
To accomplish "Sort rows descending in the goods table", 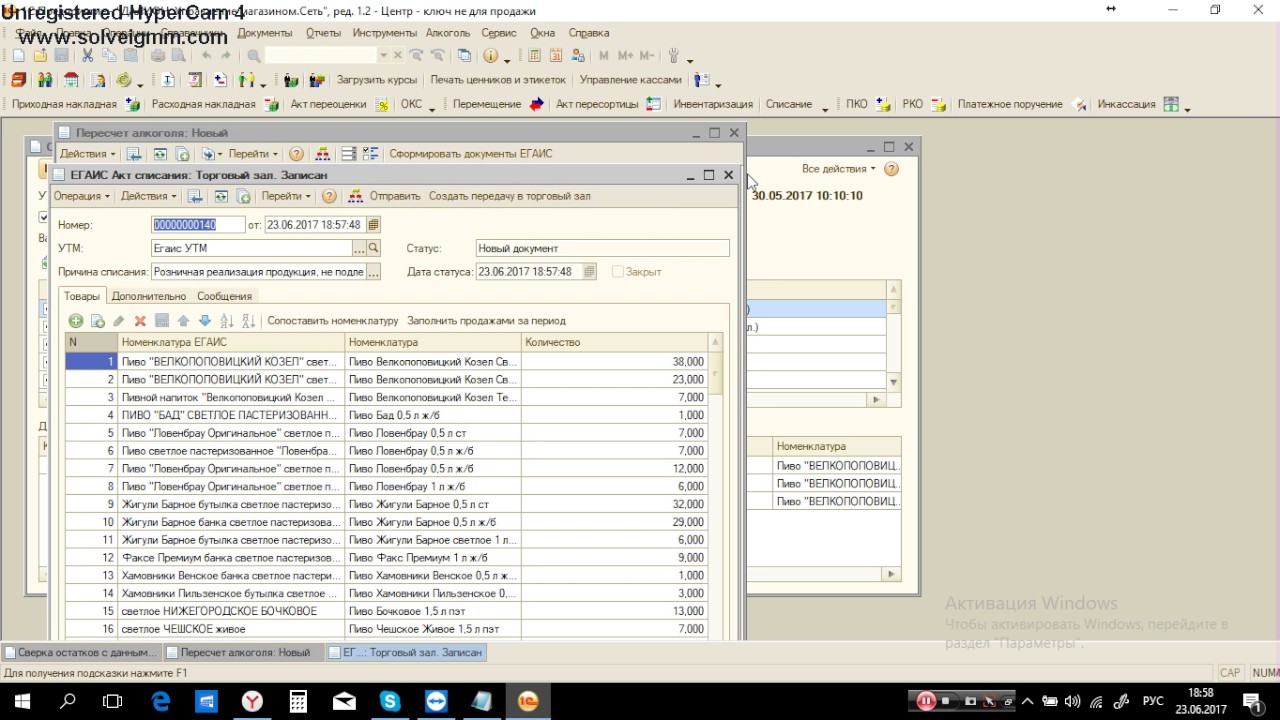I will click(249, 321).
